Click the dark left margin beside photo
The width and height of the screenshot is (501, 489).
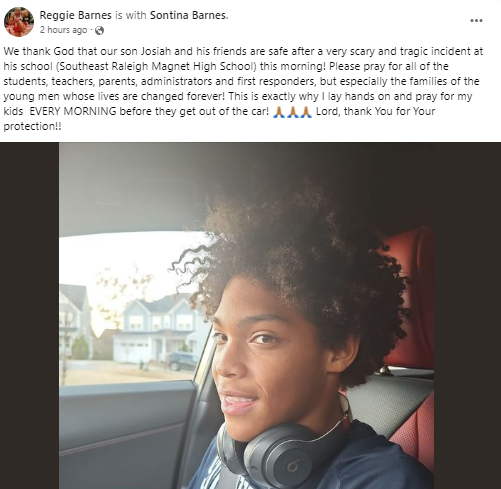[30, 316]
